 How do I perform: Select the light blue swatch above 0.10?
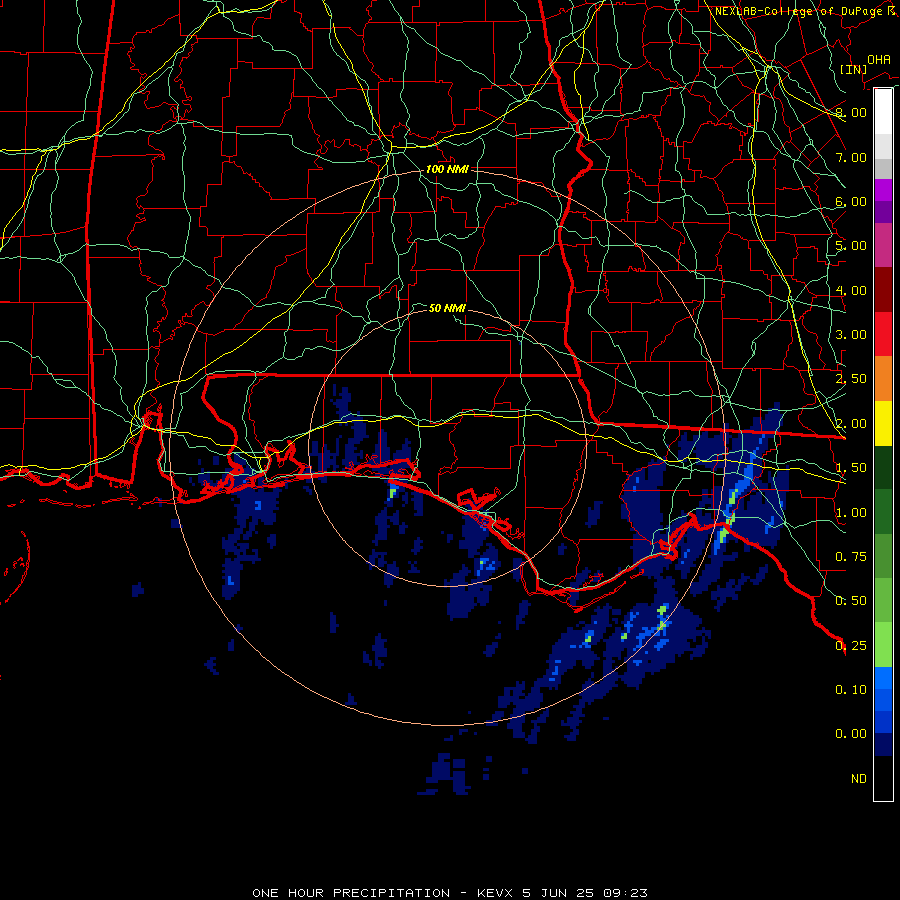pos(883,678)
